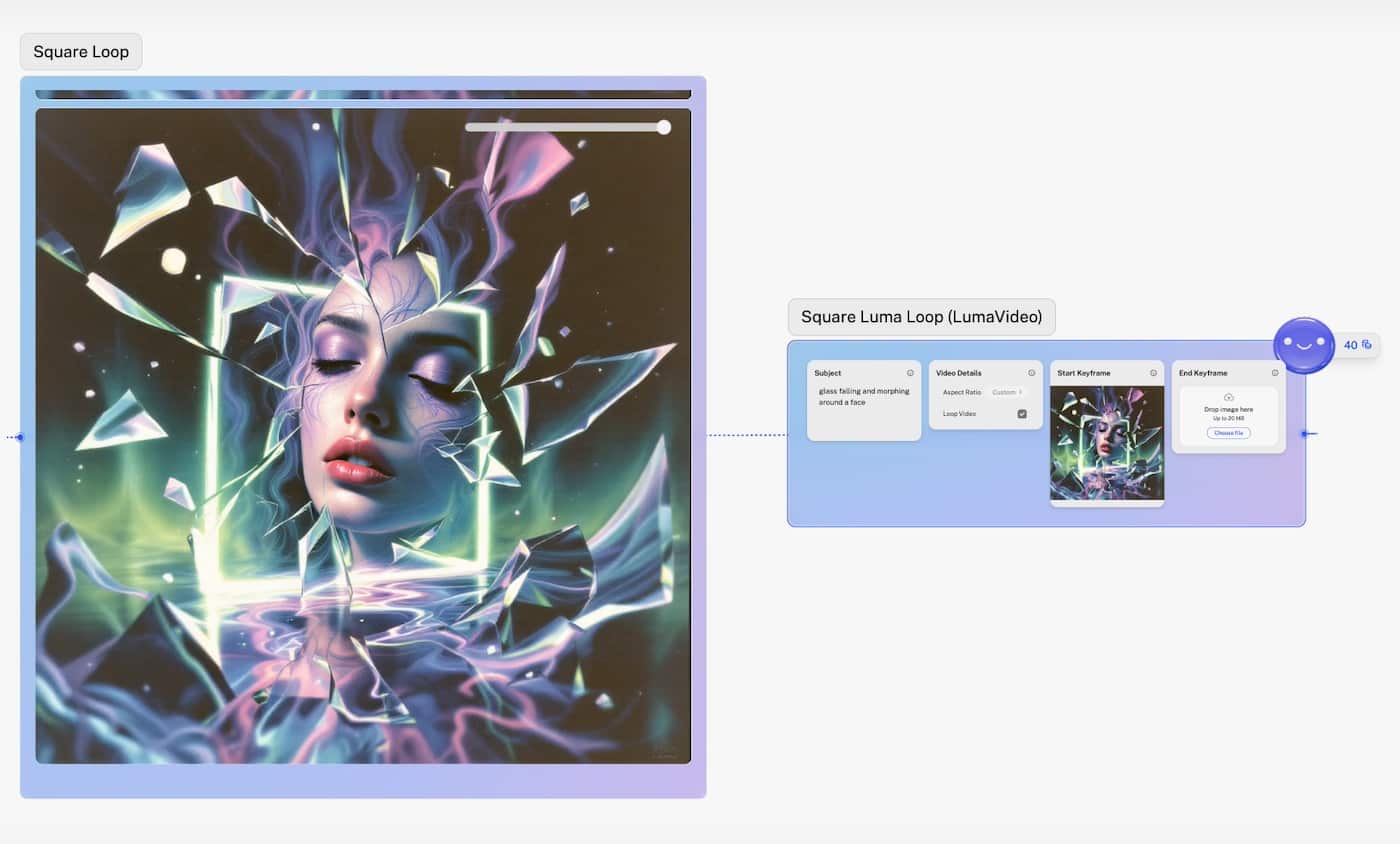Viewport: 1400px width, 844px height.
Task: Select the blue smiley assistant avatar
Action: [x=1303, y=345]
